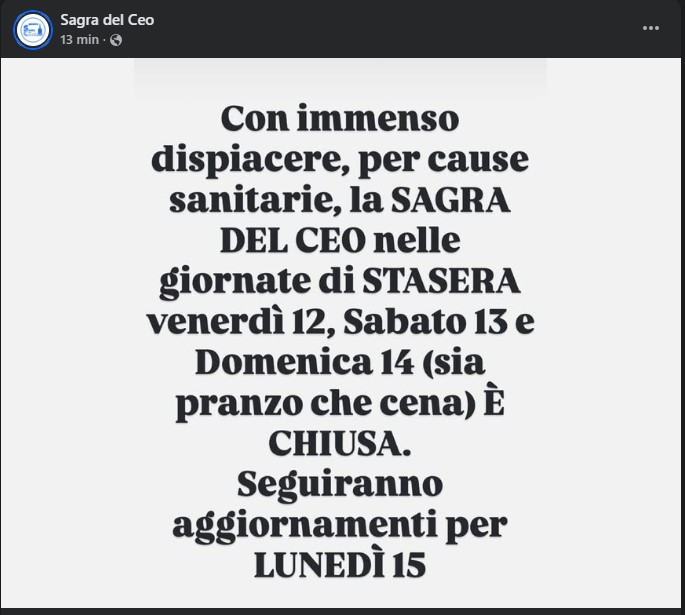Click the Sagra del Ceo profile avatar
The height and width of the screenshot is (615, 685).
(x=33, y=30)
